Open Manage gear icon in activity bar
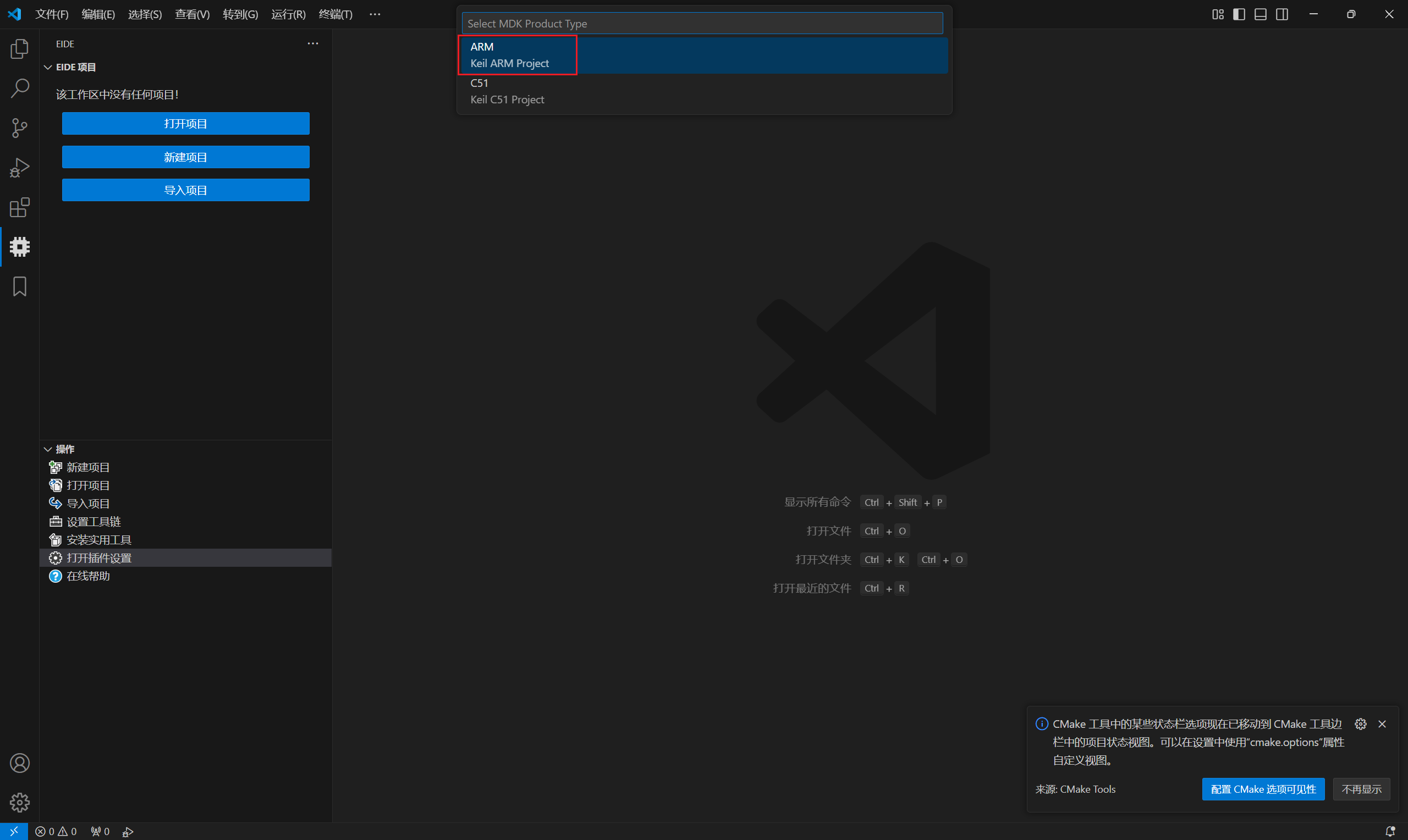The image size is (1408, 840). 20,802
